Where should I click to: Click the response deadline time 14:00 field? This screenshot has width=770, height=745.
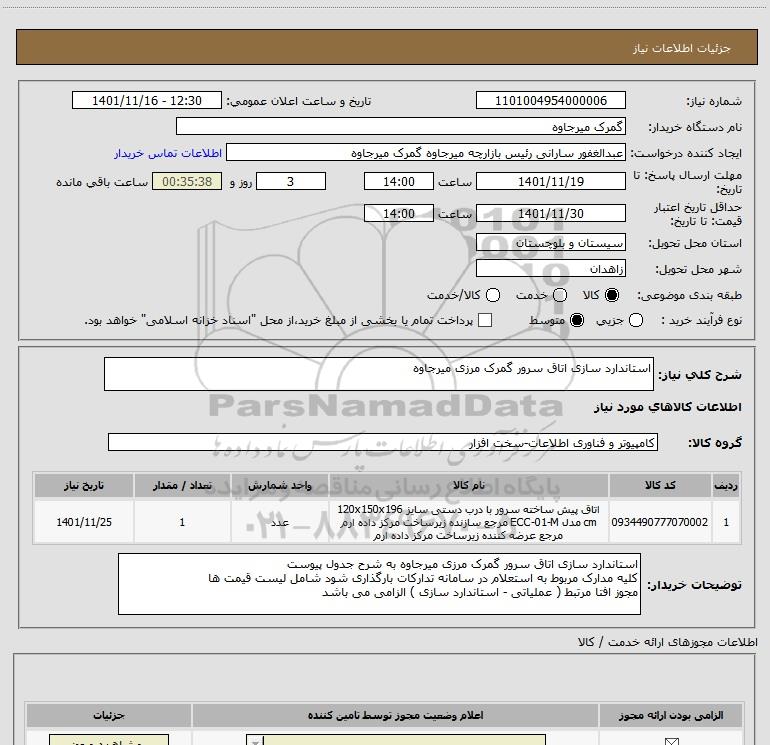[399, 182]
